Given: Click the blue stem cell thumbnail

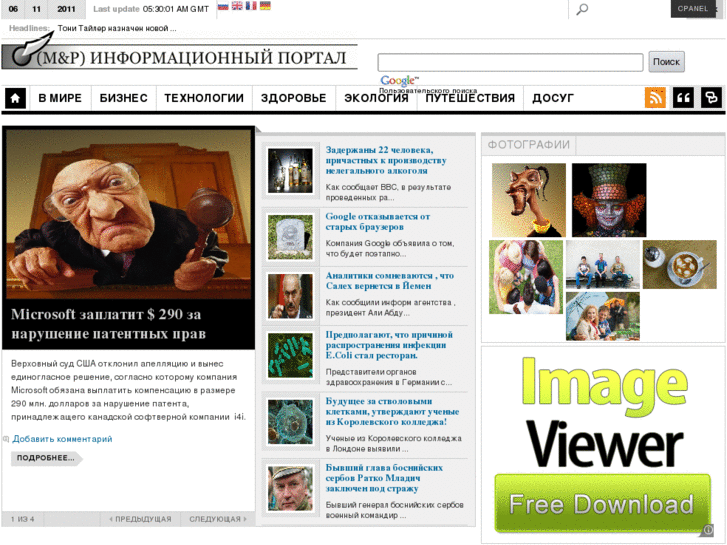Looking at the screenshot, I should 290,422.
